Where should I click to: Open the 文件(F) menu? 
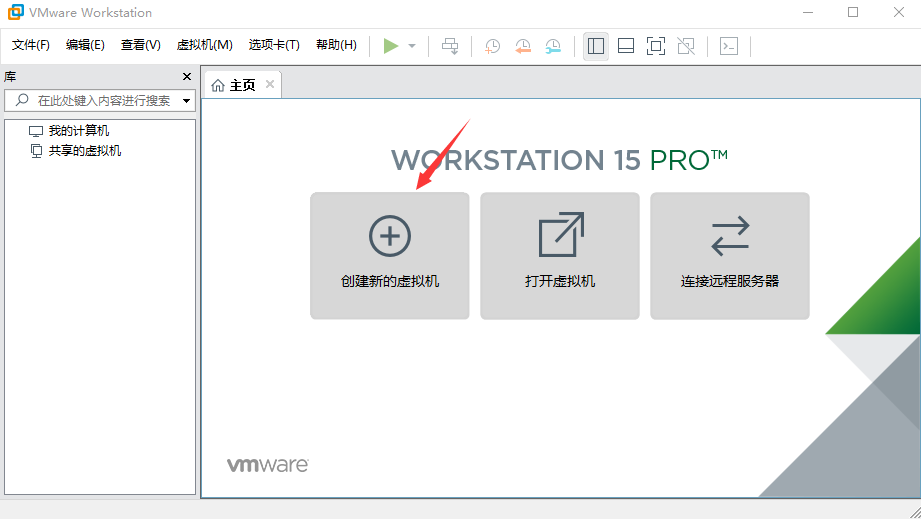(31, 45)
